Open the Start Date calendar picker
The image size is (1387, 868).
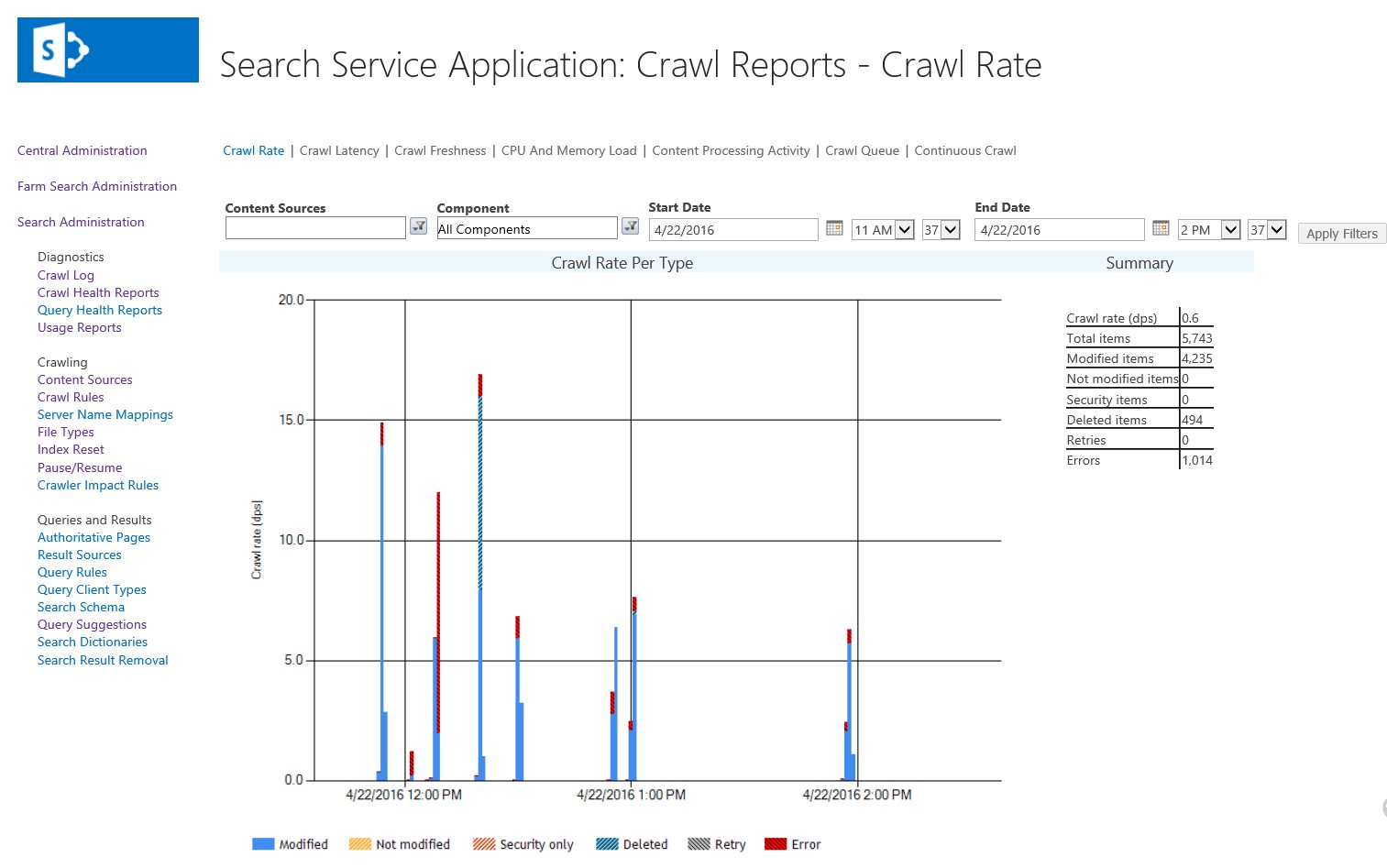coord(834,228)
